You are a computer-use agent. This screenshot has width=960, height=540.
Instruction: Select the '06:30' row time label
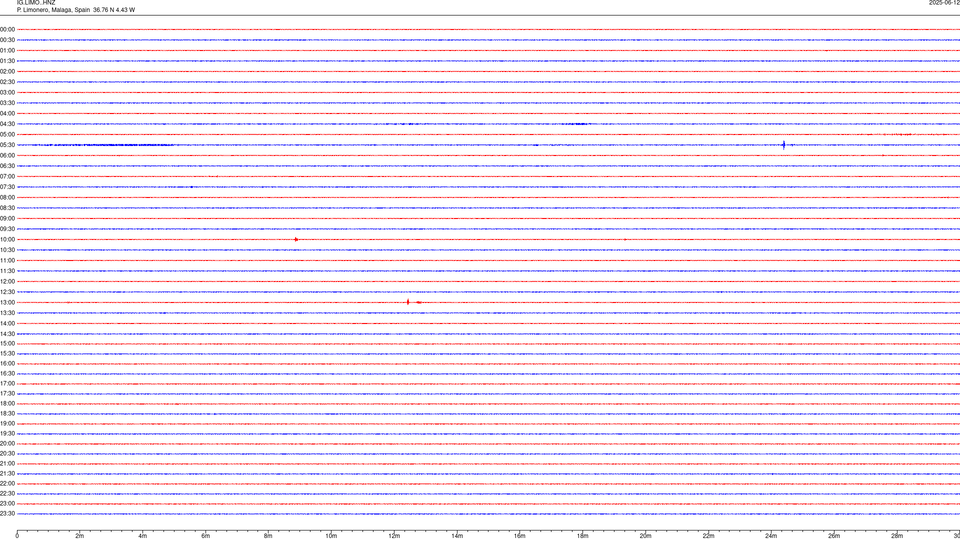click(x=7, y=166)
